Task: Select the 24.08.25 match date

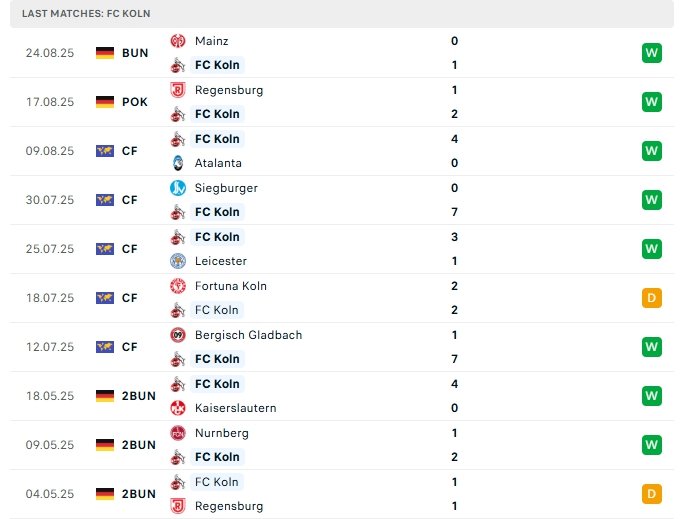Action: coord(50,53)
